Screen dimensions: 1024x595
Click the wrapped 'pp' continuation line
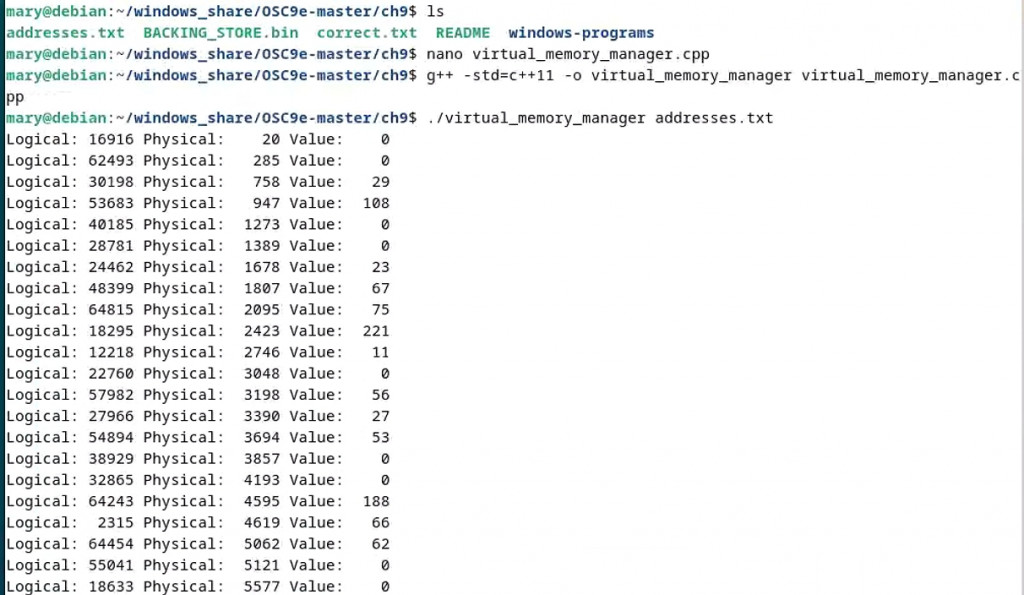click(15, 98)
